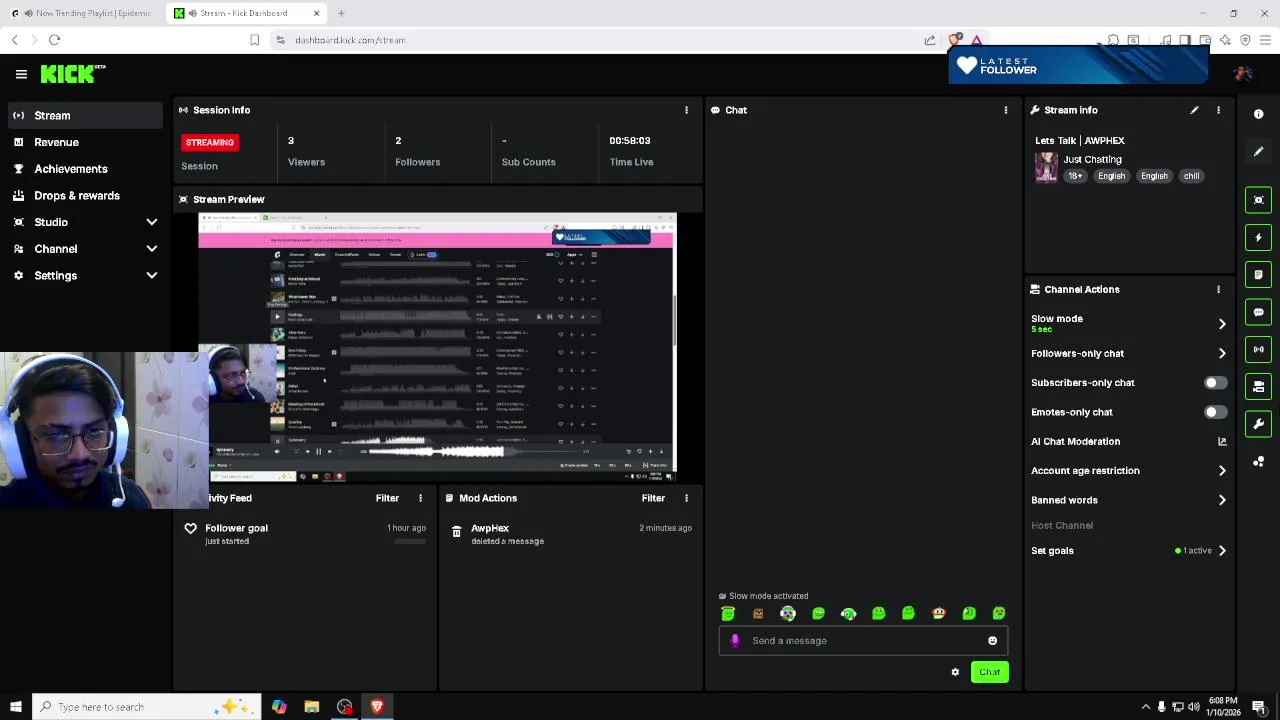
Task: Toggle Emotes-only chat switch
Action: (1214, 412)
